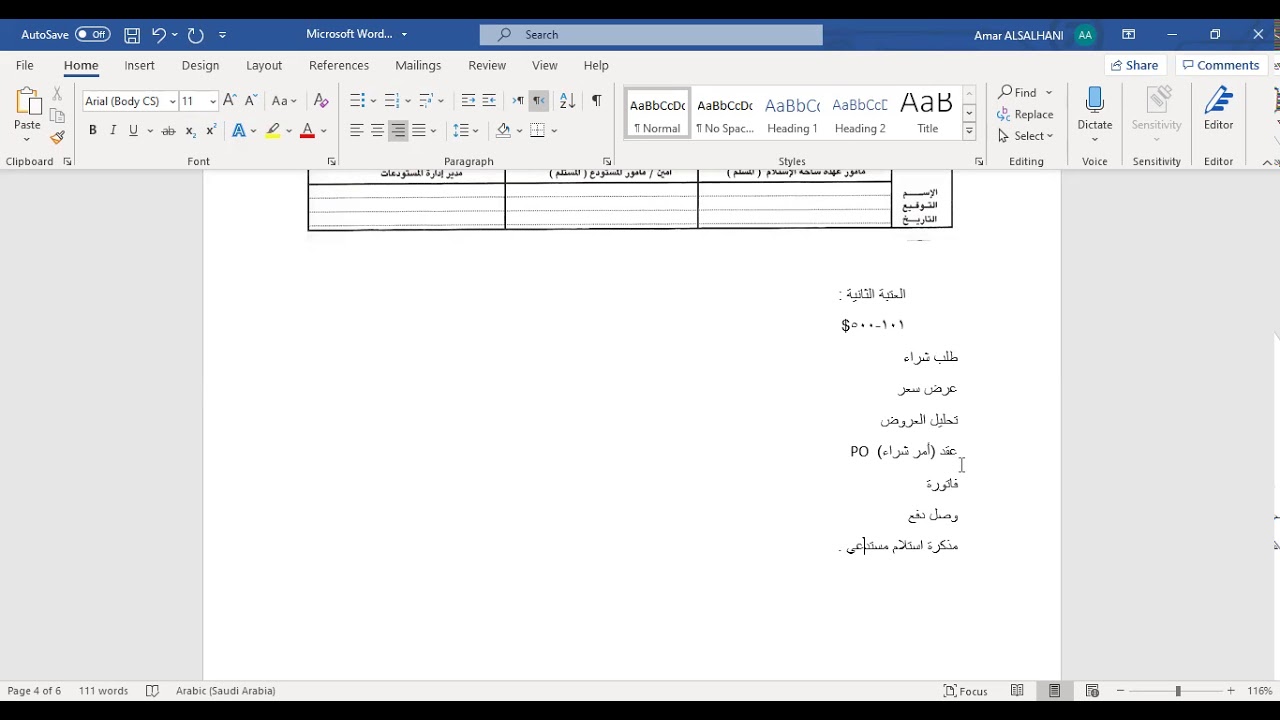
Task: Open the ribbon display options icon
Action: coord(1129,35)
